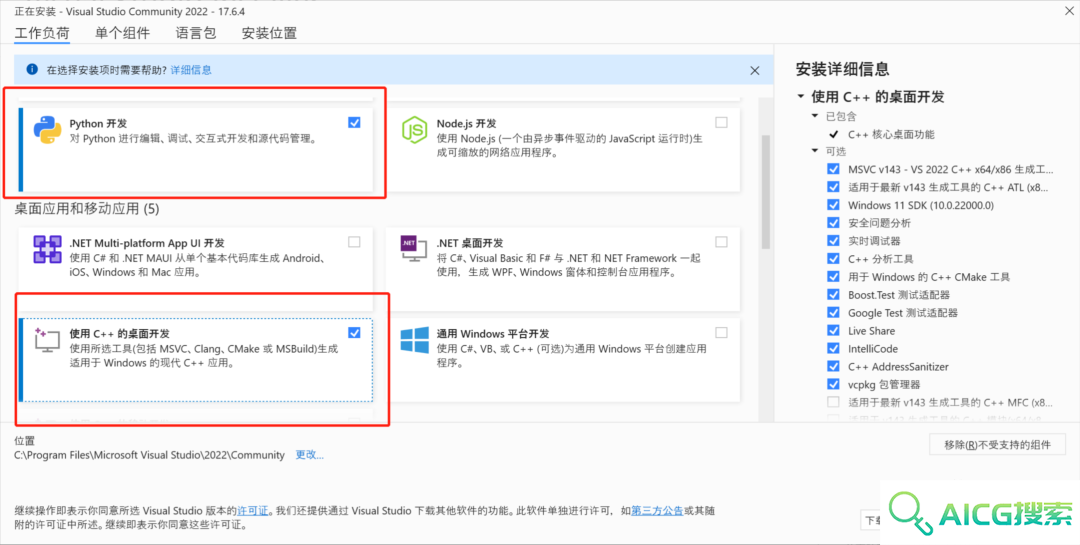Uncheck 使用 C++ 的桌面开发 checkbox
Viewport: 1080px width, 545px height.
354,333
